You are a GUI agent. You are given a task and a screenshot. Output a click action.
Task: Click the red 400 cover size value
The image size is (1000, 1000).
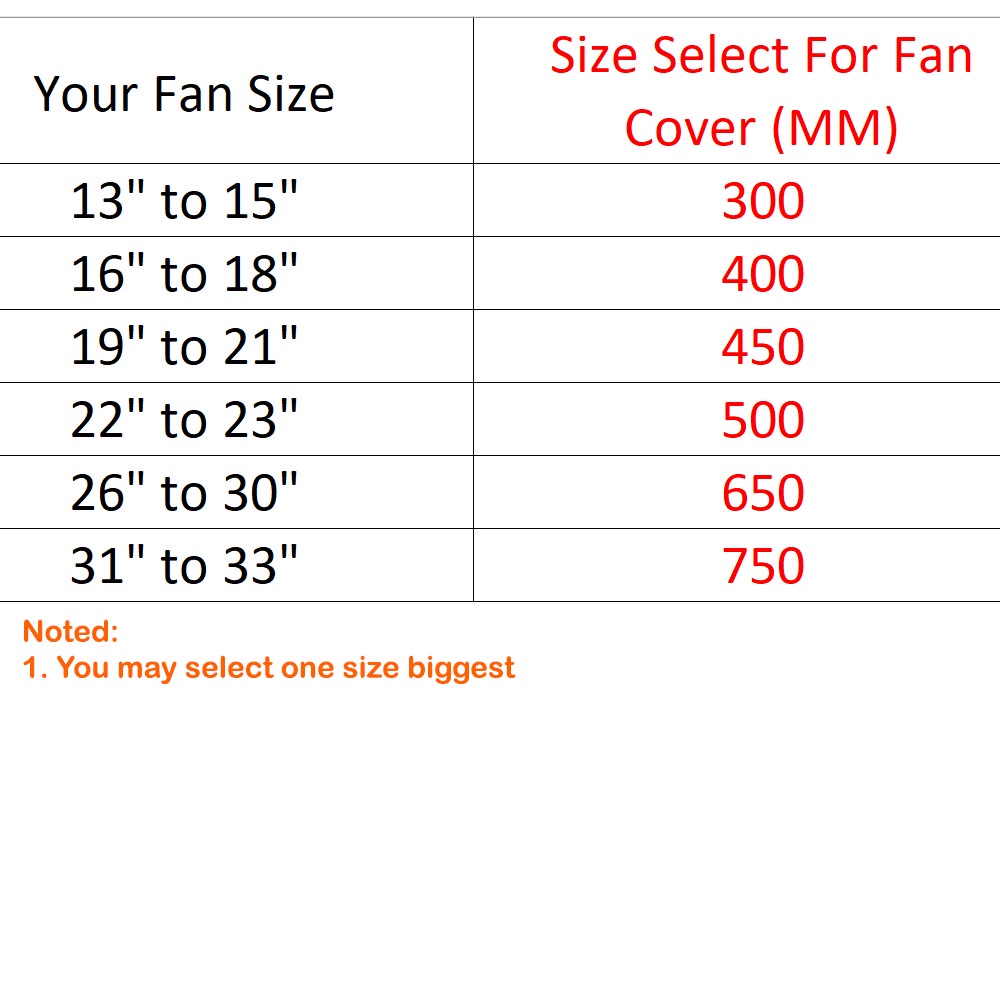coord(763,274)
